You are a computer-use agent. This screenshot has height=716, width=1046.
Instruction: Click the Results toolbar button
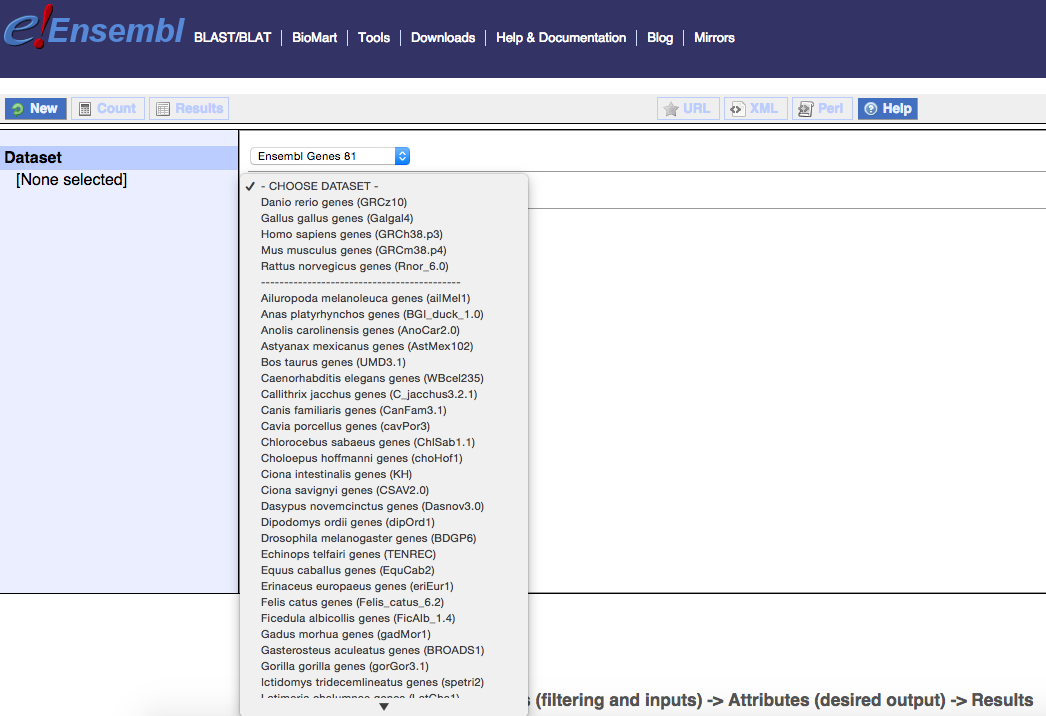(x=189, y=109)
